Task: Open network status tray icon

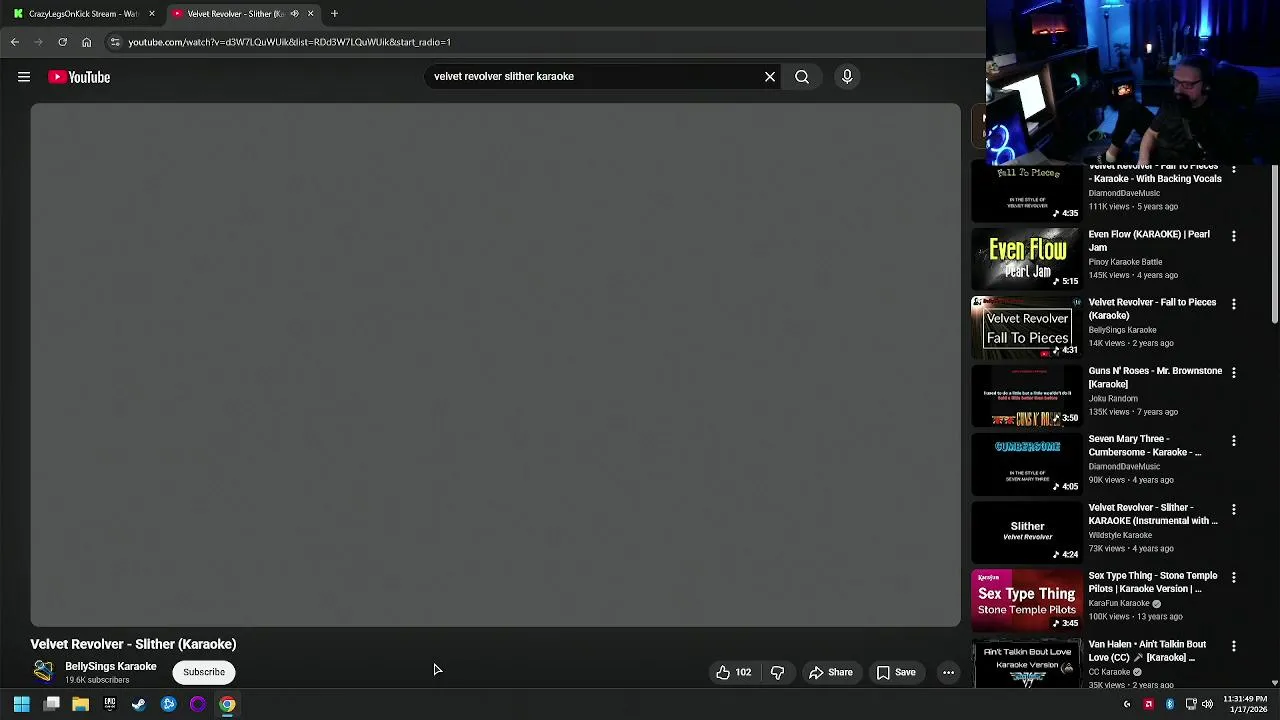Action: (x=1191, y=705)
